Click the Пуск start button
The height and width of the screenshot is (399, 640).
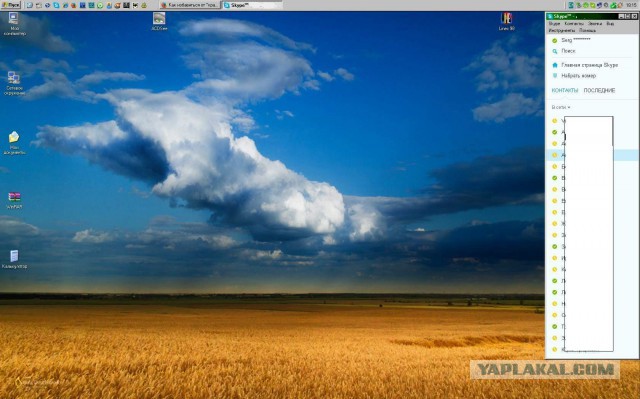click(11, 5)
